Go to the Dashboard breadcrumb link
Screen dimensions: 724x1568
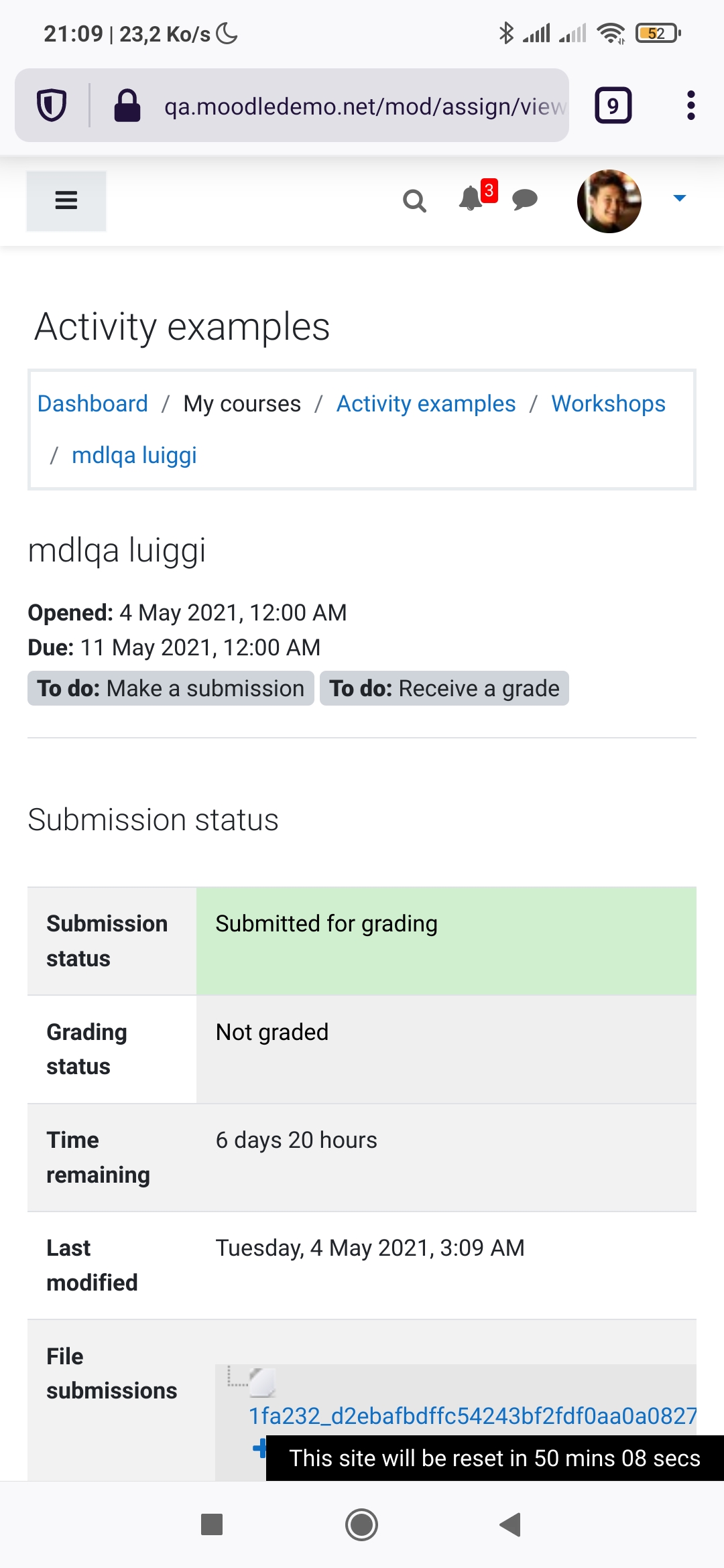(x=93, y=404)
